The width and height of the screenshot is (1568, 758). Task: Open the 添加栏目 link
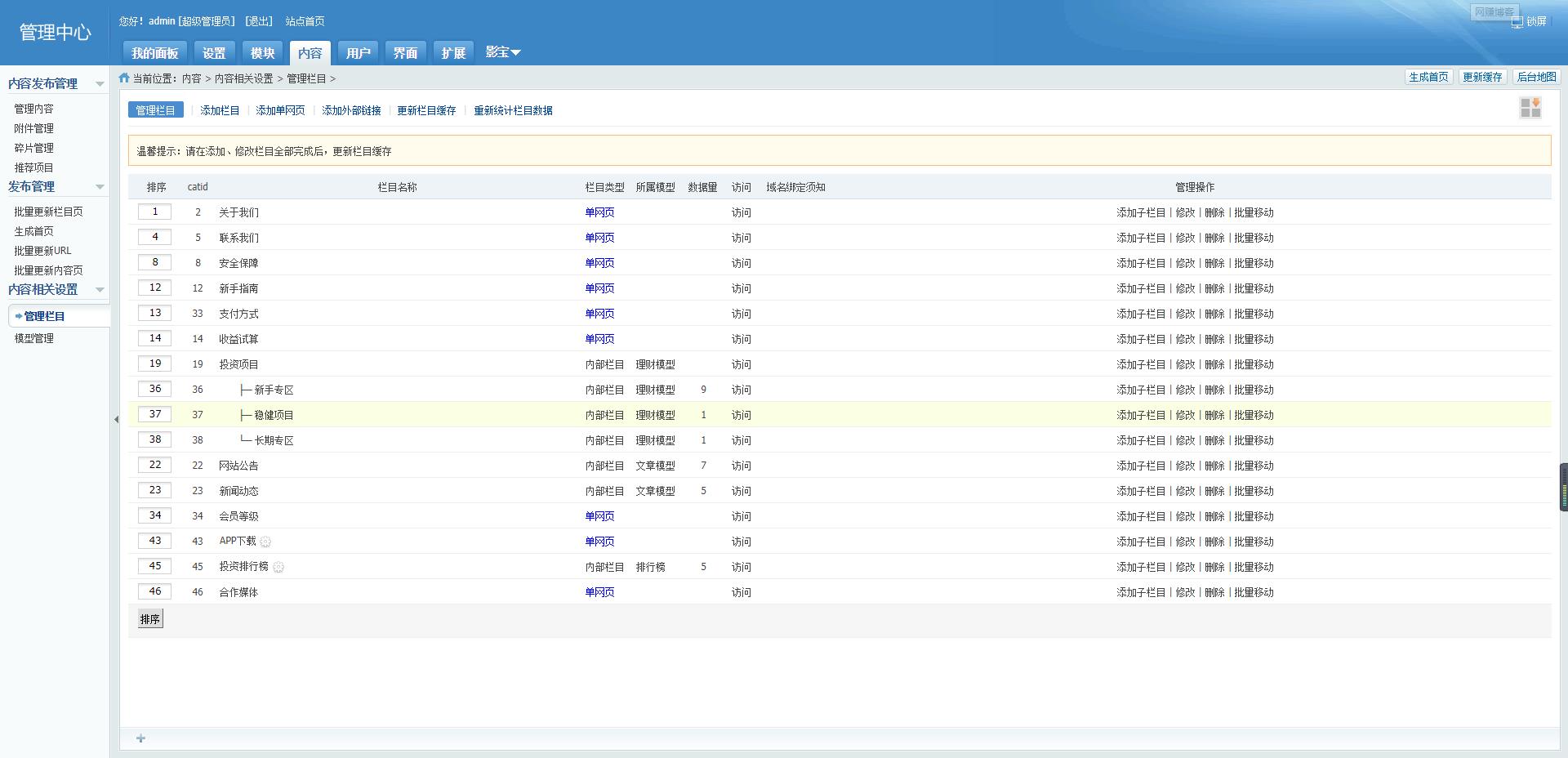[220, 110]
